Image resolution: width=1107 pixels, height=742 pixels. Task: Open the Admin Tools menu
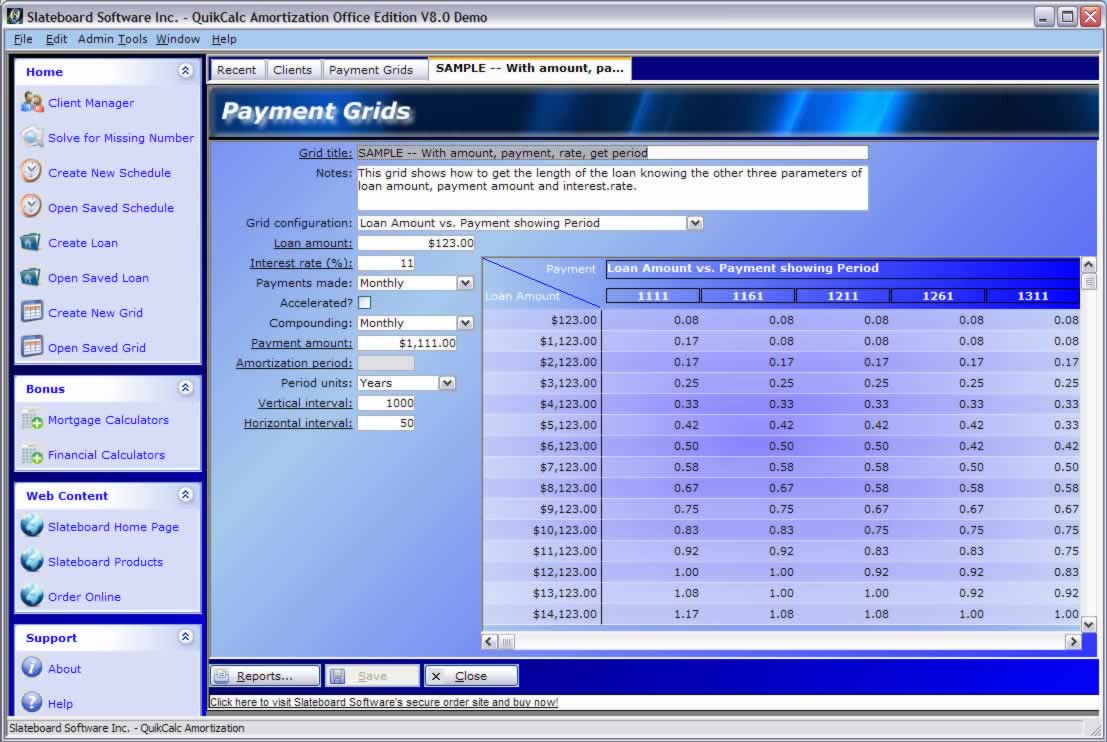pos(112,39)
